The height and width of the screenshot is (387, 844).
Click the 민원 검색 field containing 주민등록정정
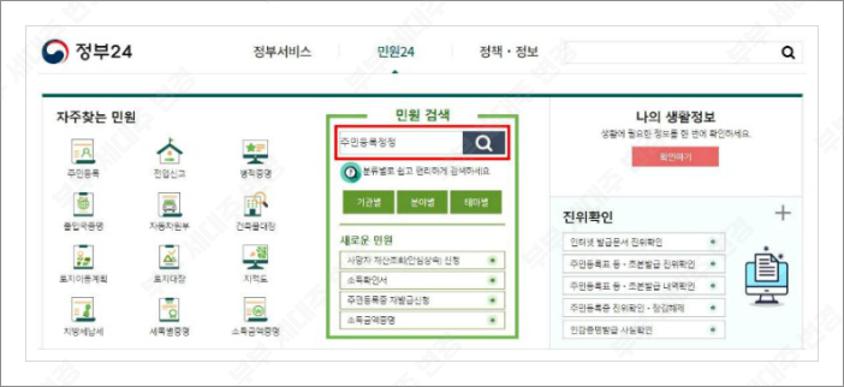click(400, 143)
